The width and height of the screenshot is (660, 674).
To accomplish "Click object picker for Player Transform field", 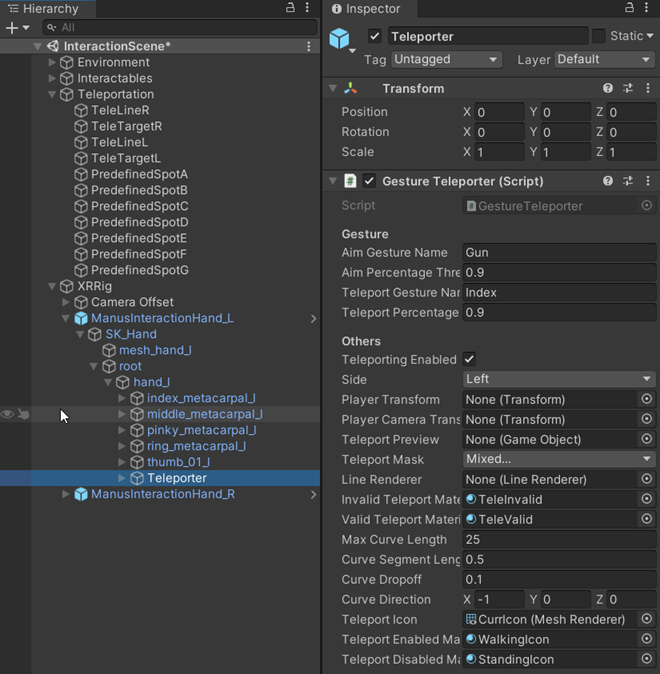I will coord(647,400).
